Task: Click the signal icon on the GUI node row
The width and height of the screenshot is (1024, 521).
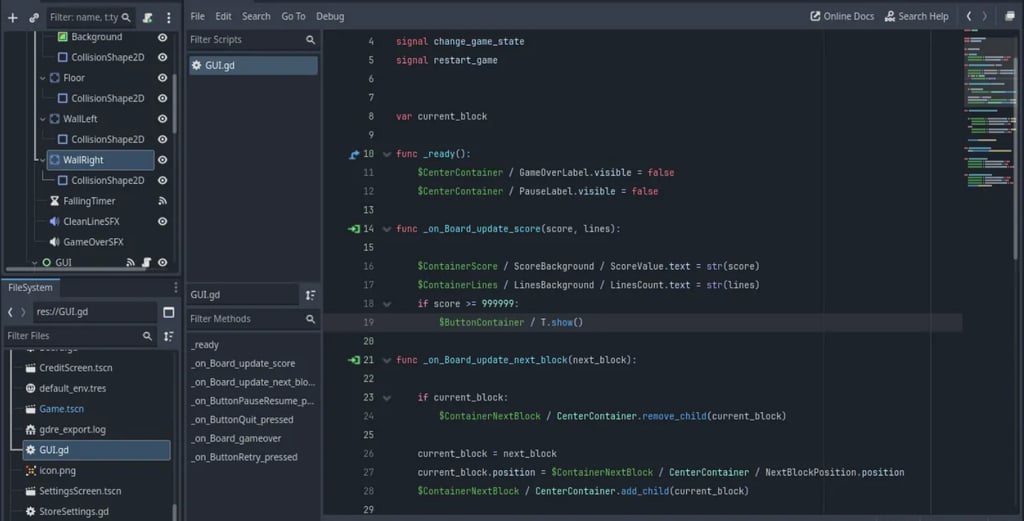Action: point(131,262)
